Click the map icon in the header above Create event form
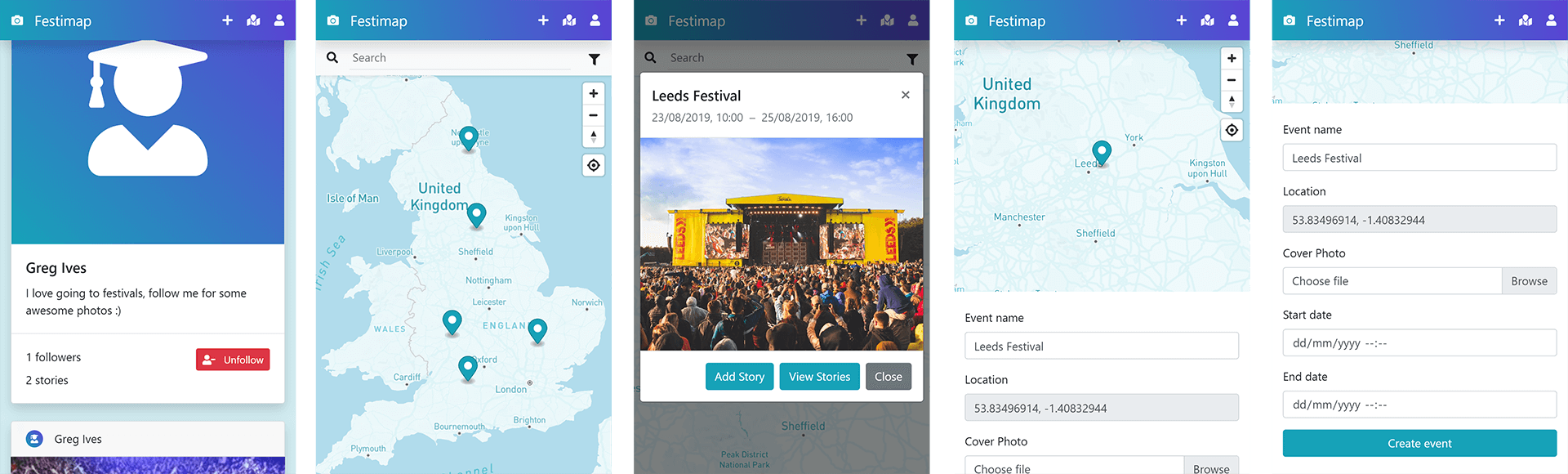Screen dimensions: 1568x474 pyautogui.click(x=1526, y=20)
